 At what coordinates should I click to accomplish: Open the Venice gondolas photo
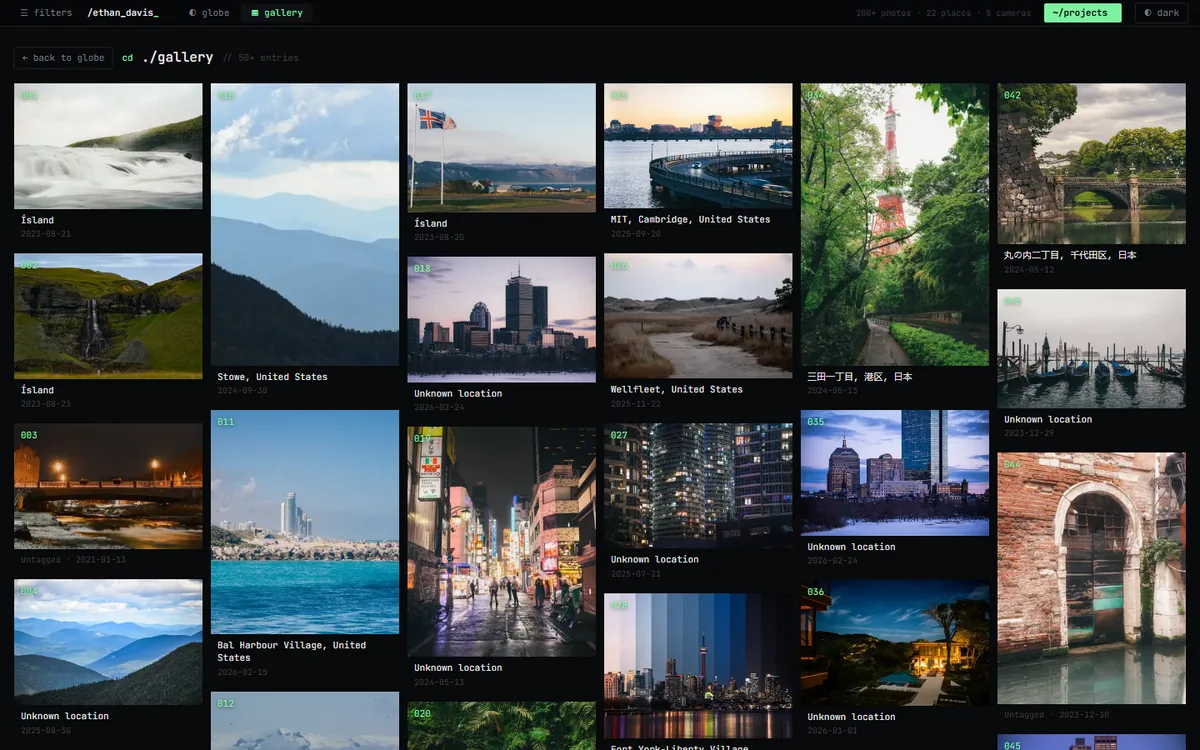pyautogui.click(x=1092, y=349)
